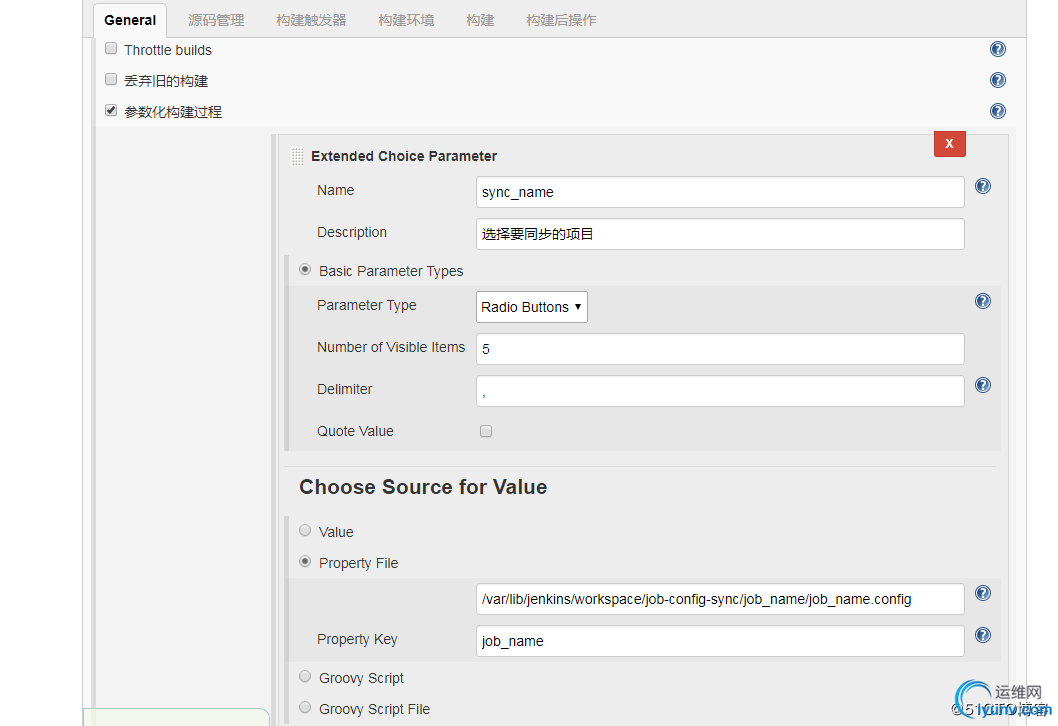Open the Parameter Type dropdown
This screenshot has width=1058, height=726.
(532, 307)
